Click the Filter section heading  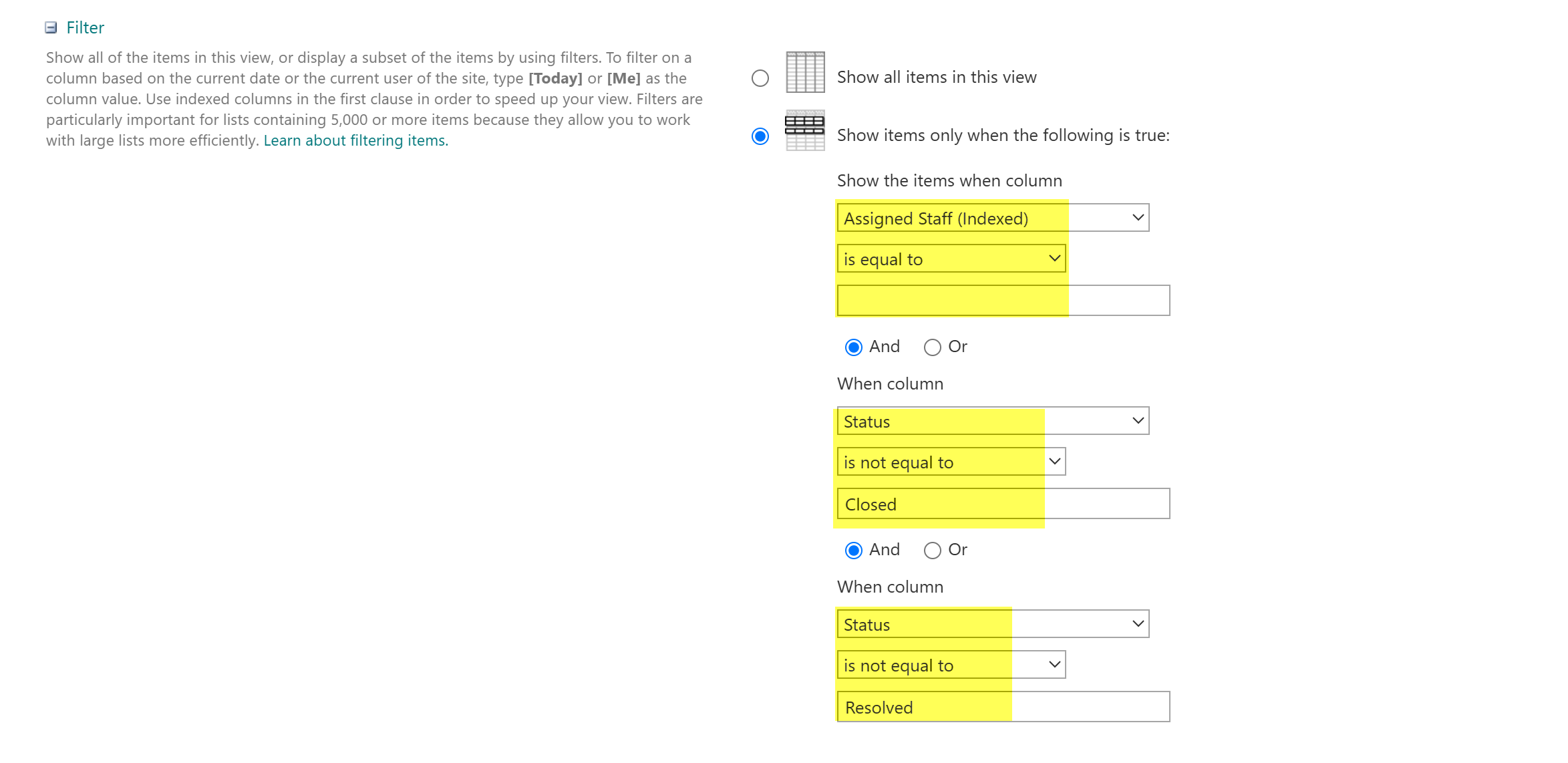click(x=86, y=27)
